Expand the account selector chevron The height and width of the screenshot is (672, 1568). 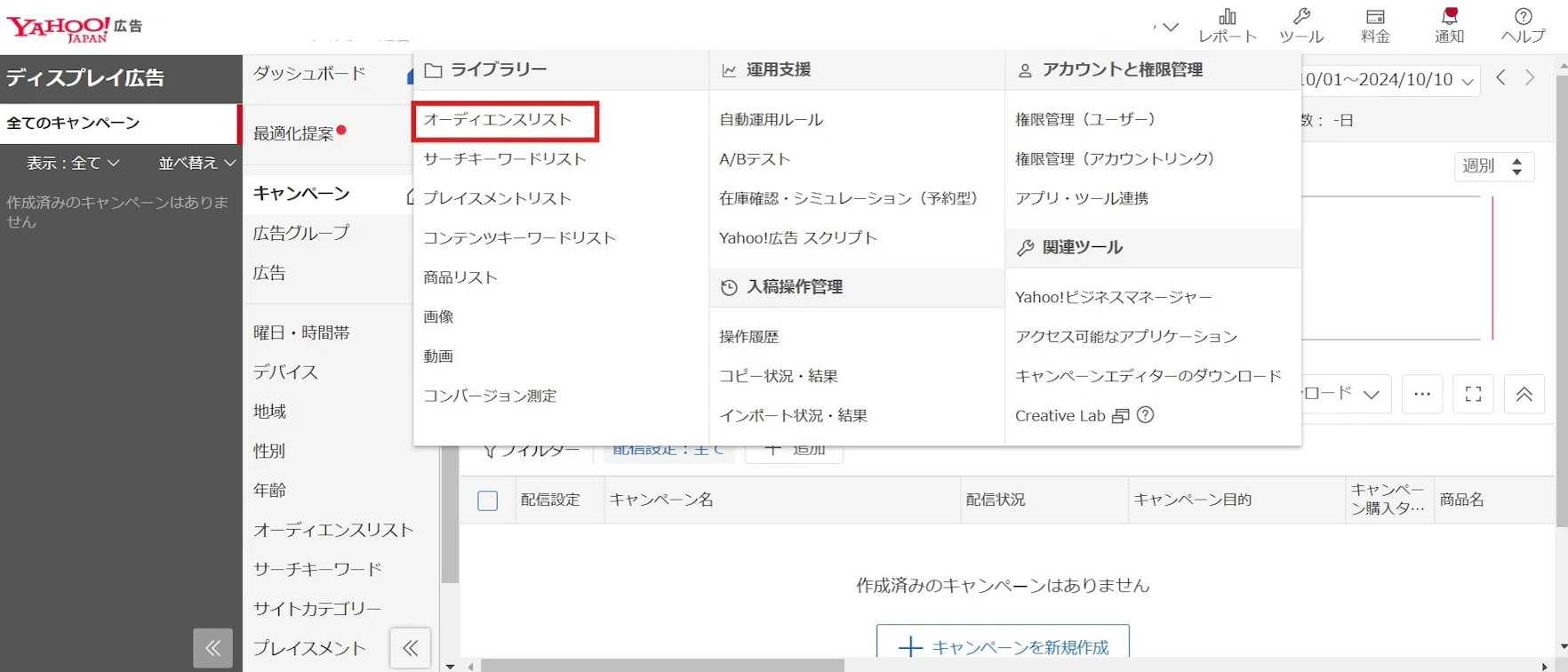point(1171,28)
